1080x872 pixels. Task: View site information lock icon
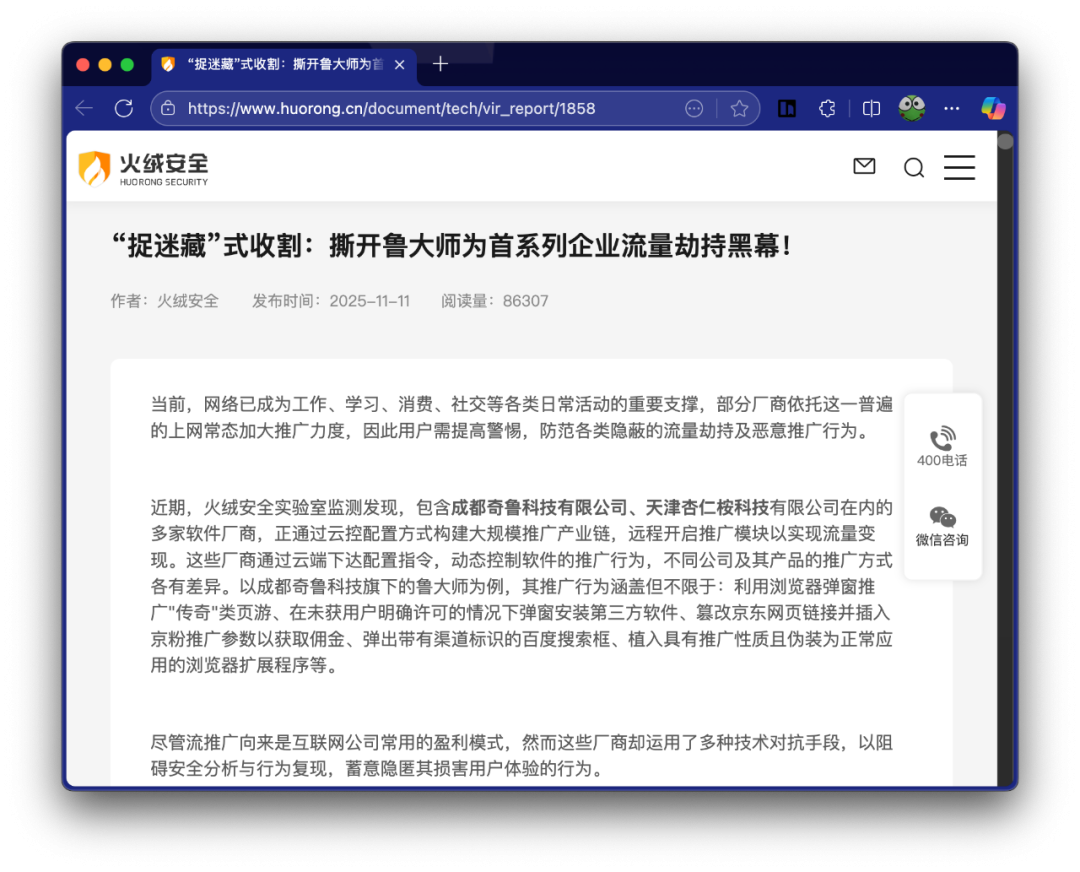[168, 108]
